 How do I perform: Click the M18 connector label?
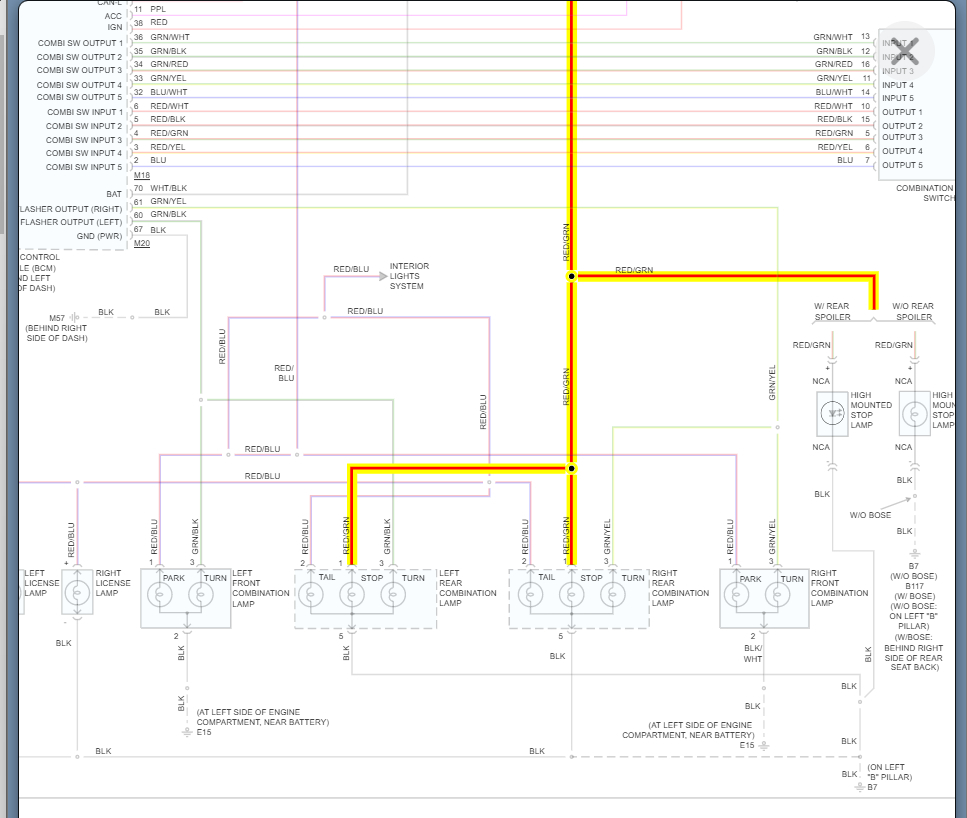pos(142,175)
